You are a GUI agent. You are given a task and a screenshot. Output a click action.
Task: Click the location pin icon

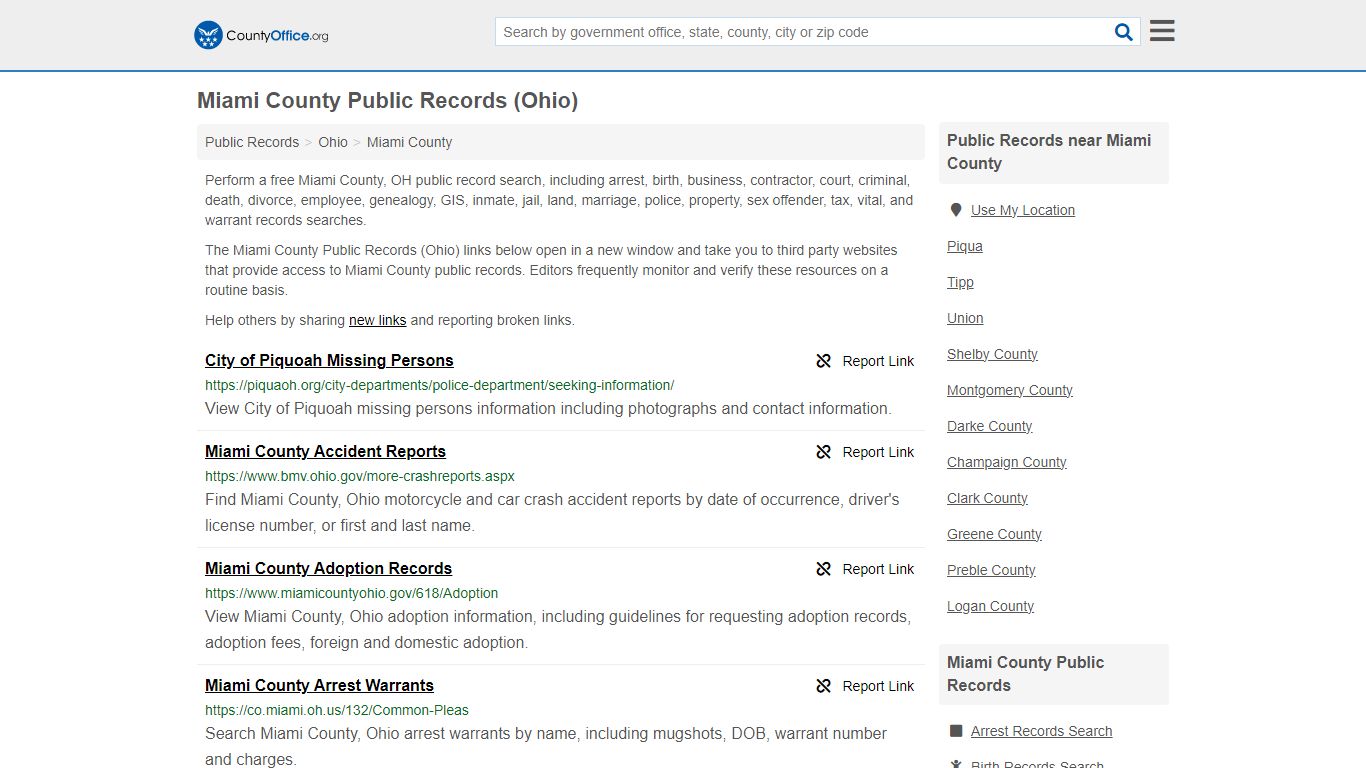coord(955,210)
